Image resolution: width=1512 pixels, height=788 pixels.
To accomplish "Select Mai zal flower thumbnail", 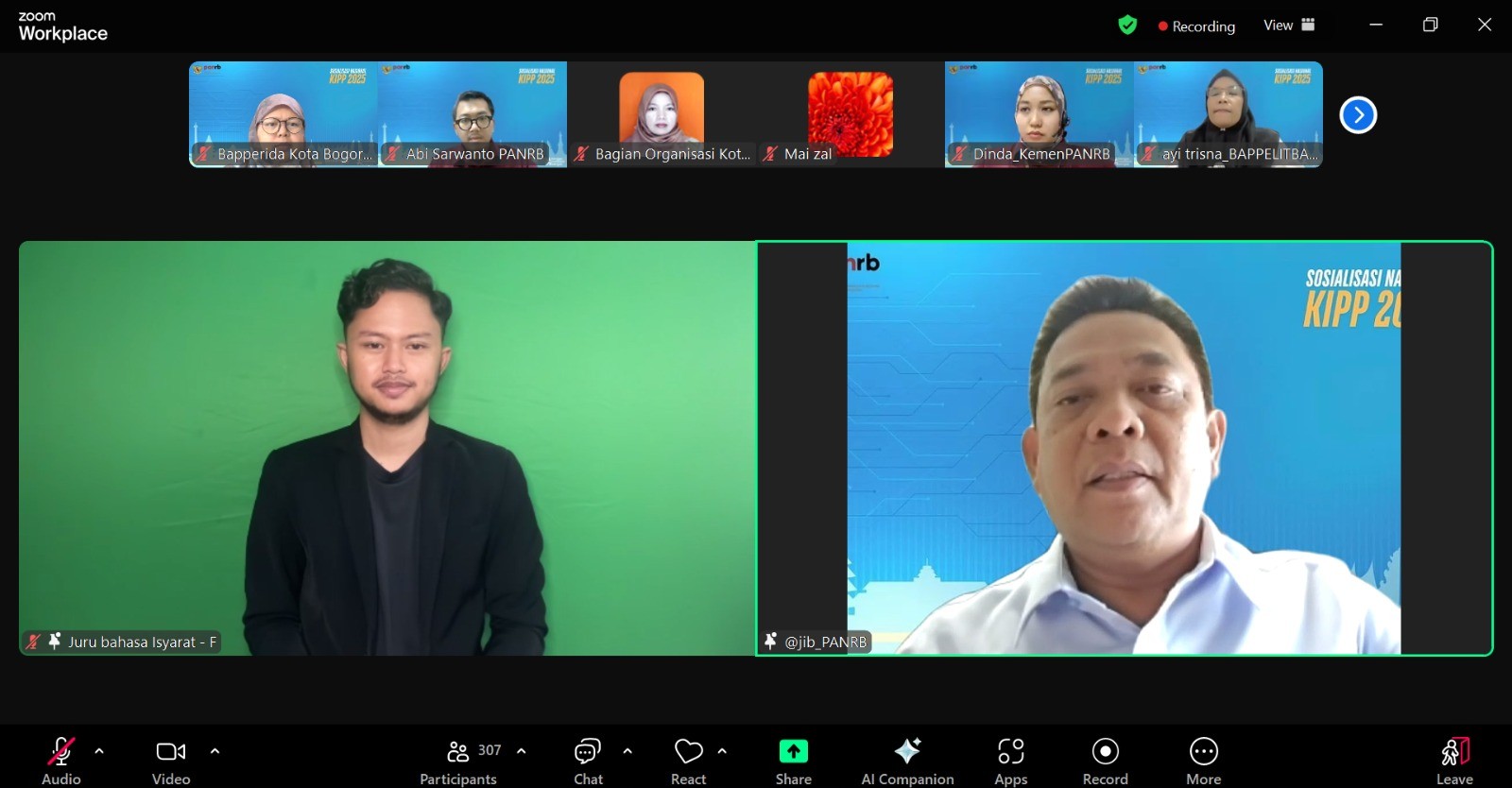I will click(850, 114).
